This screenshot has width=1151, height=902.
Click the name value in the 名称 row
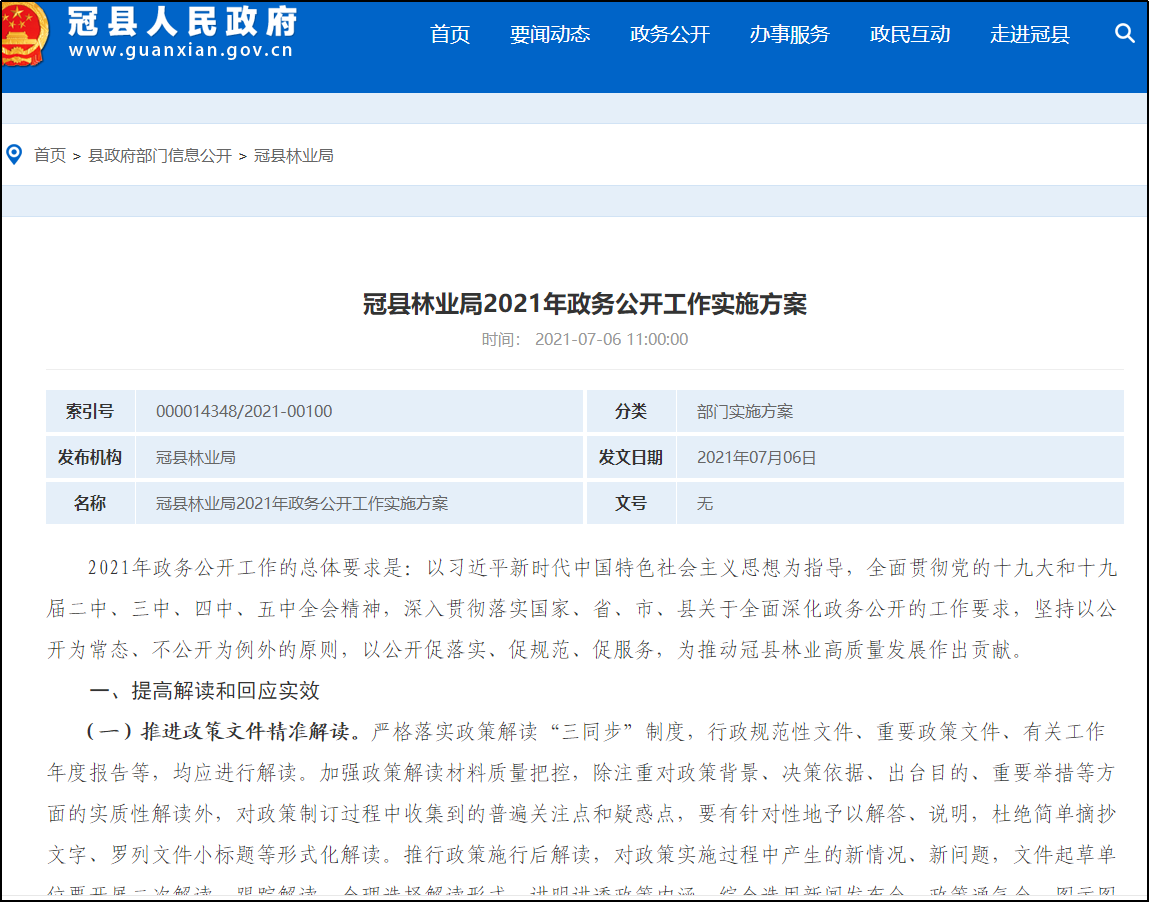click(302, 503)
